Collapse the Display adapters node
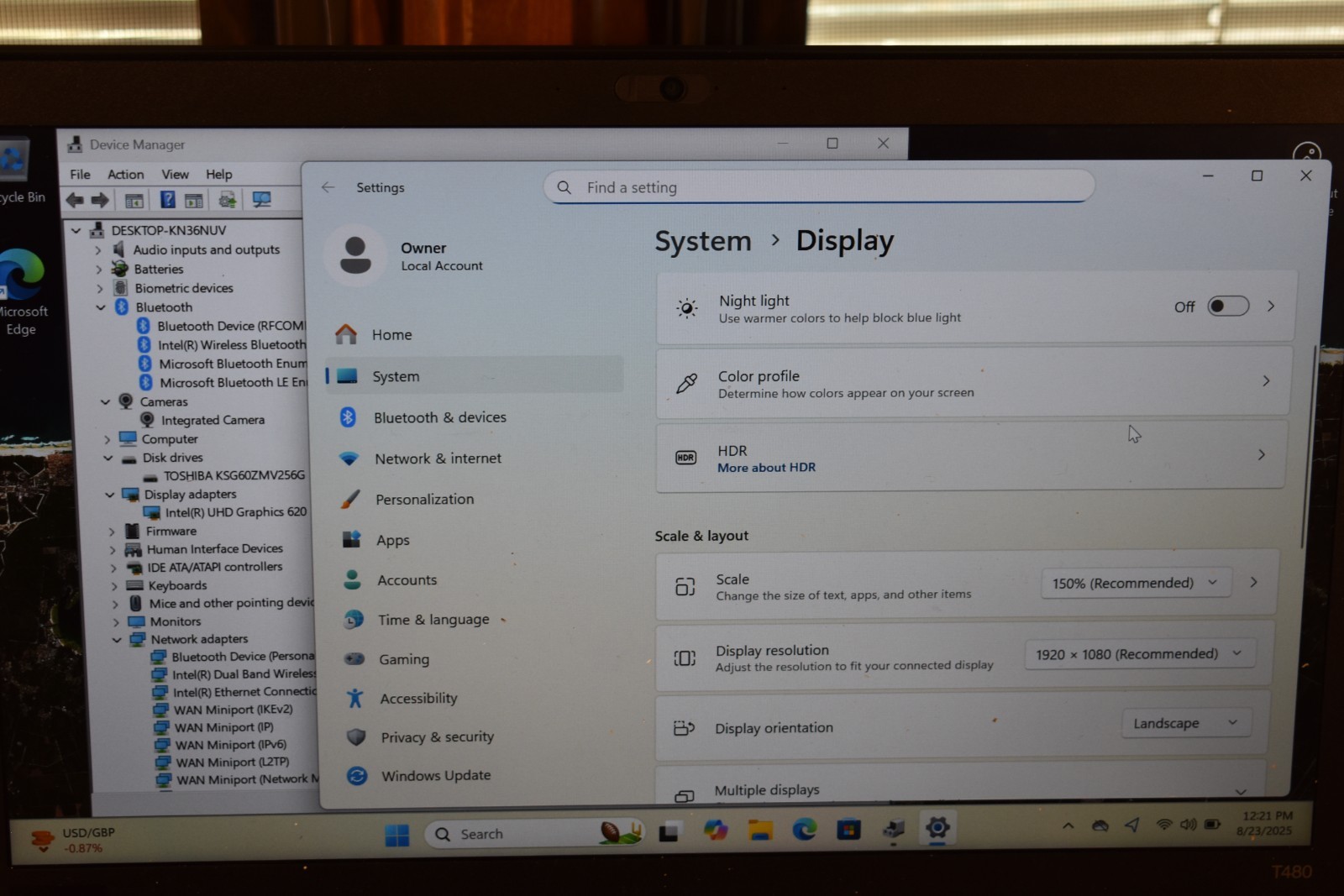 pyautogui.click(x=109, y=495)
